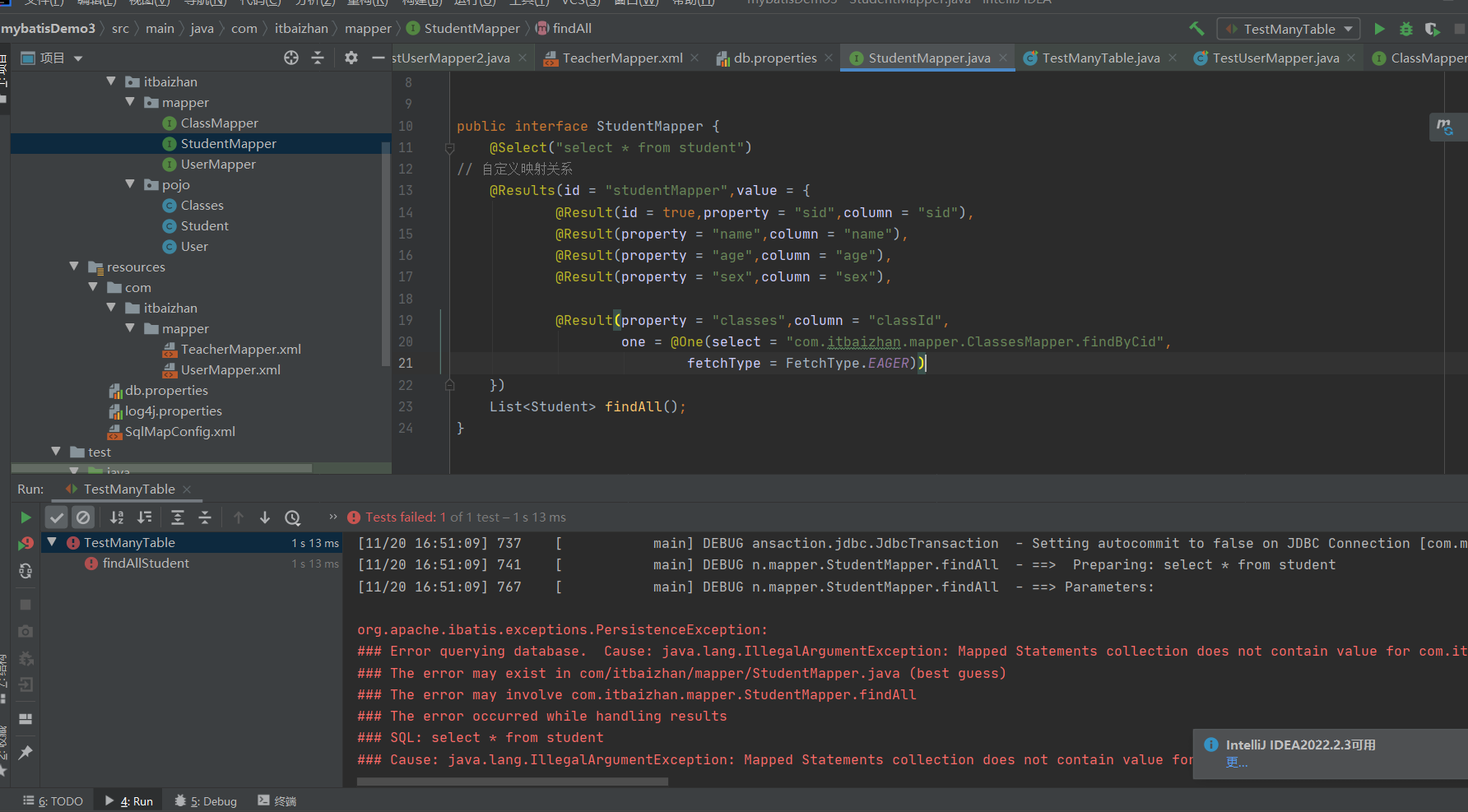Toggle auto-test rerun icon

tap(26, 570)
